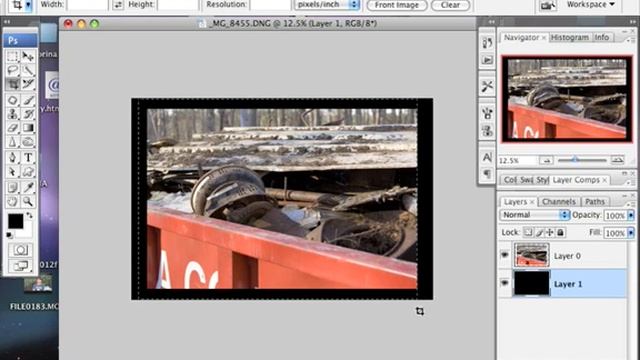
Task: Toggle lock image pixels
Action: tap(539, 232)
